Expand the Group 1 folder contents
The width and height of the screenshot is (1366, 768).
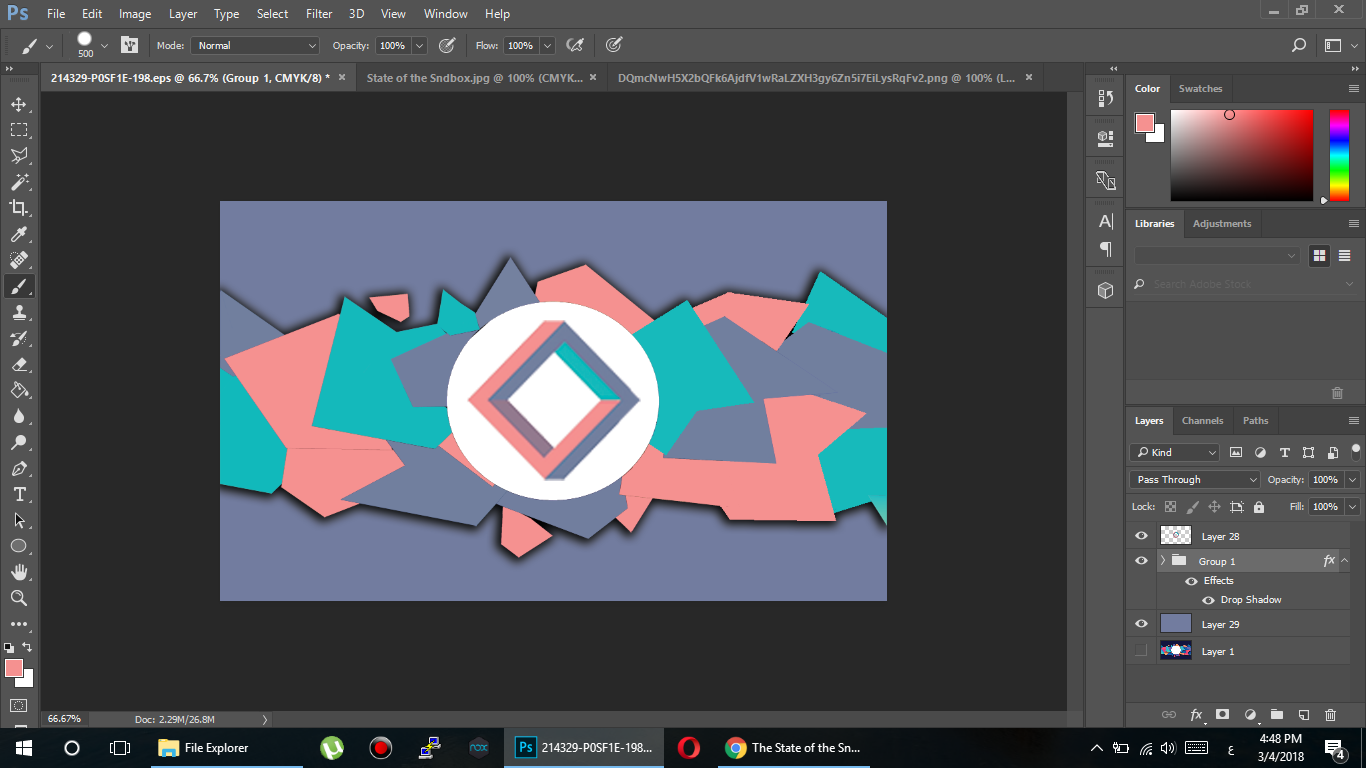point(1162,560)
